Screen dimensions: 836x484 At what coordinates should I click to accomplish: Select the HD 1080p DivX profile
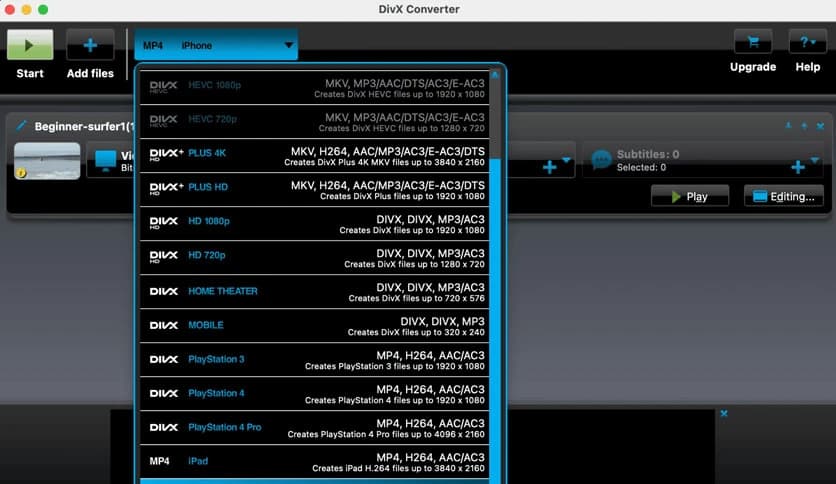[x=320, y=223]
